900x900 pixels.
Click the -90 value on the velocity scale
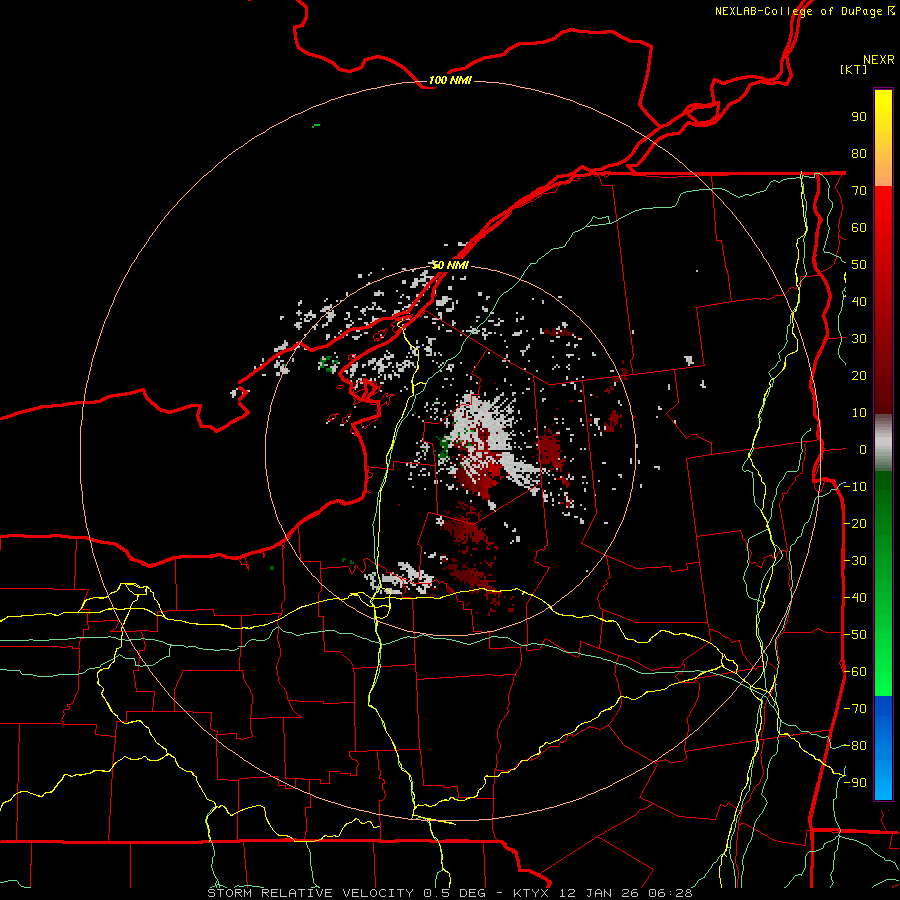click(855, 783)
